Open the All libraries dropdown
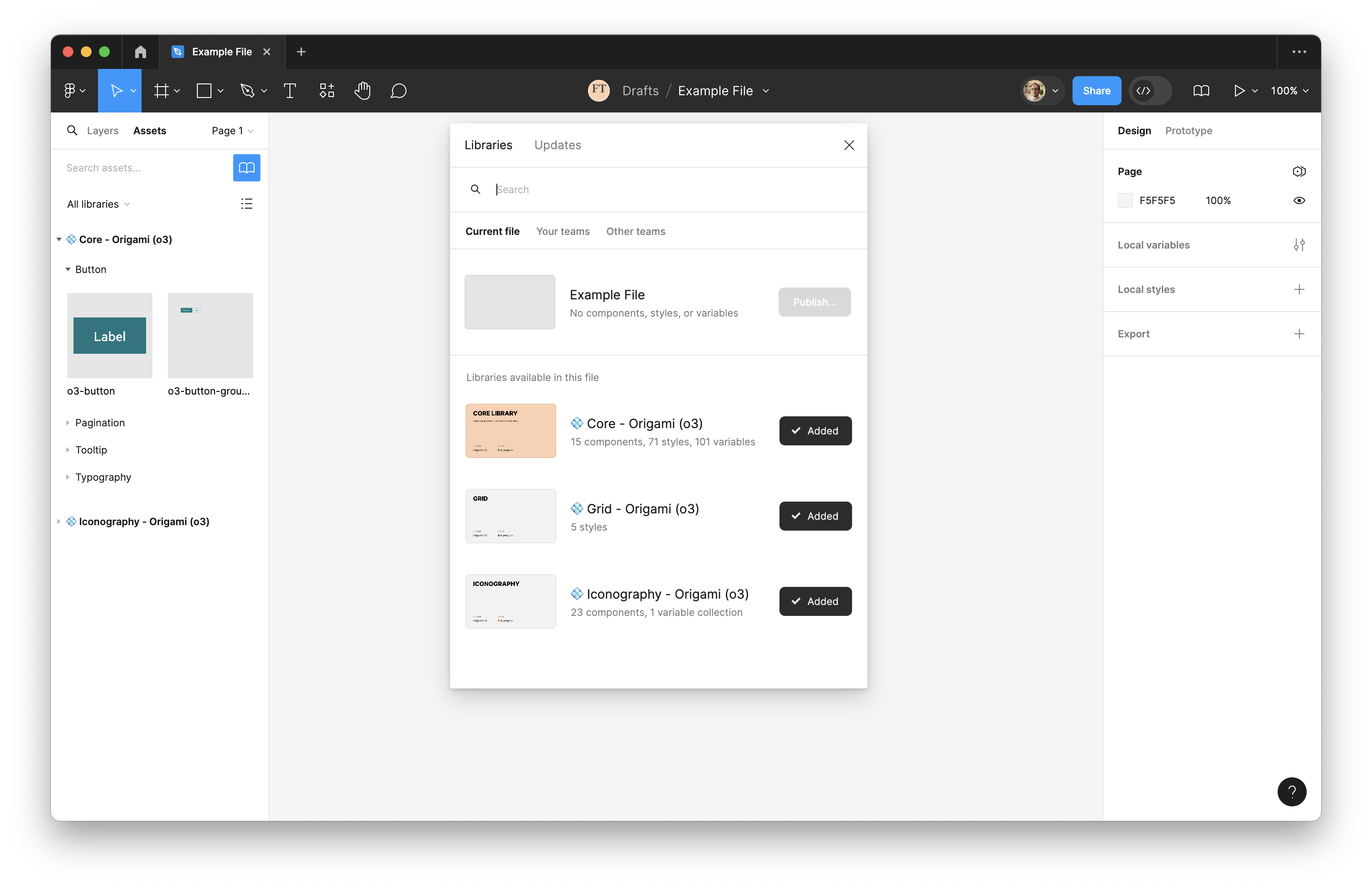The image size is (1372, 888). click(98, 204)
